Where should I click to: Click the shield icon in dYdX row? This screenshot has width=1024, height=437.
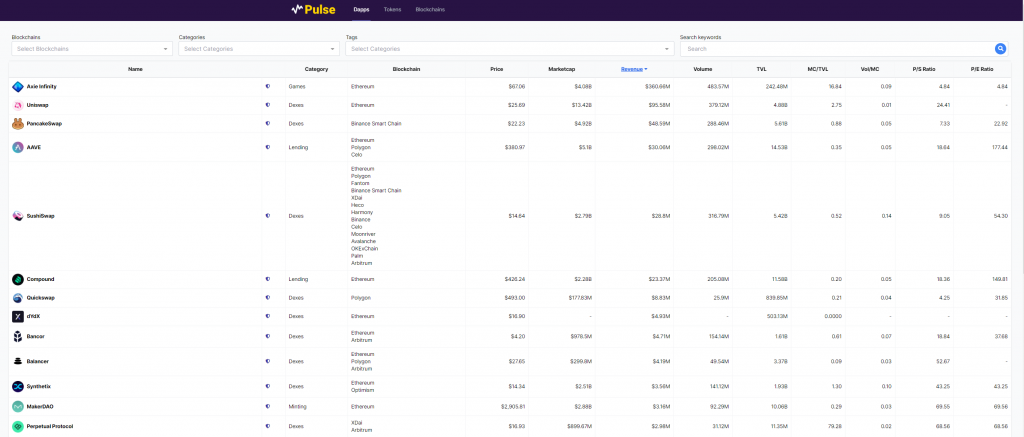pos(268,316)
